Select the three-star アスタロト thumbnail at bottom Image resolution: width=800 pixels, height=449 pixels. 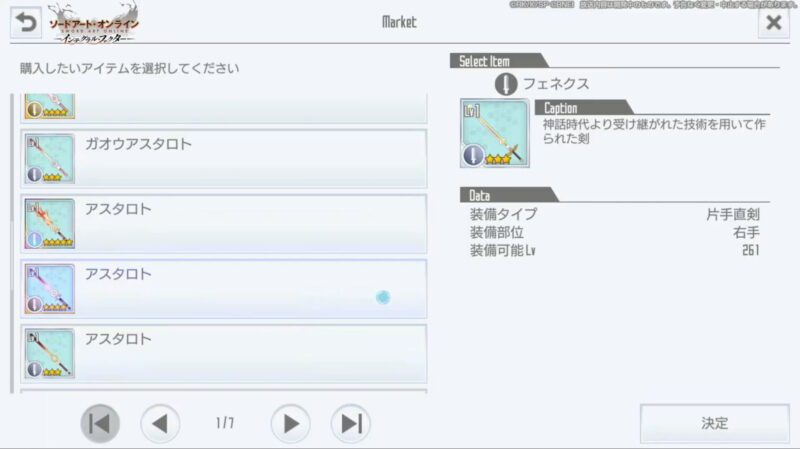coord(49,353)
